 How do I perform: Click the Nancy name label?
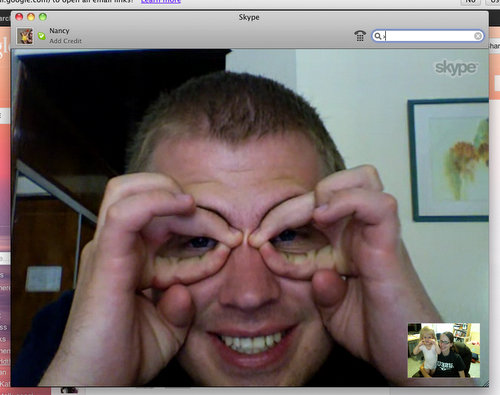[59, 31]
